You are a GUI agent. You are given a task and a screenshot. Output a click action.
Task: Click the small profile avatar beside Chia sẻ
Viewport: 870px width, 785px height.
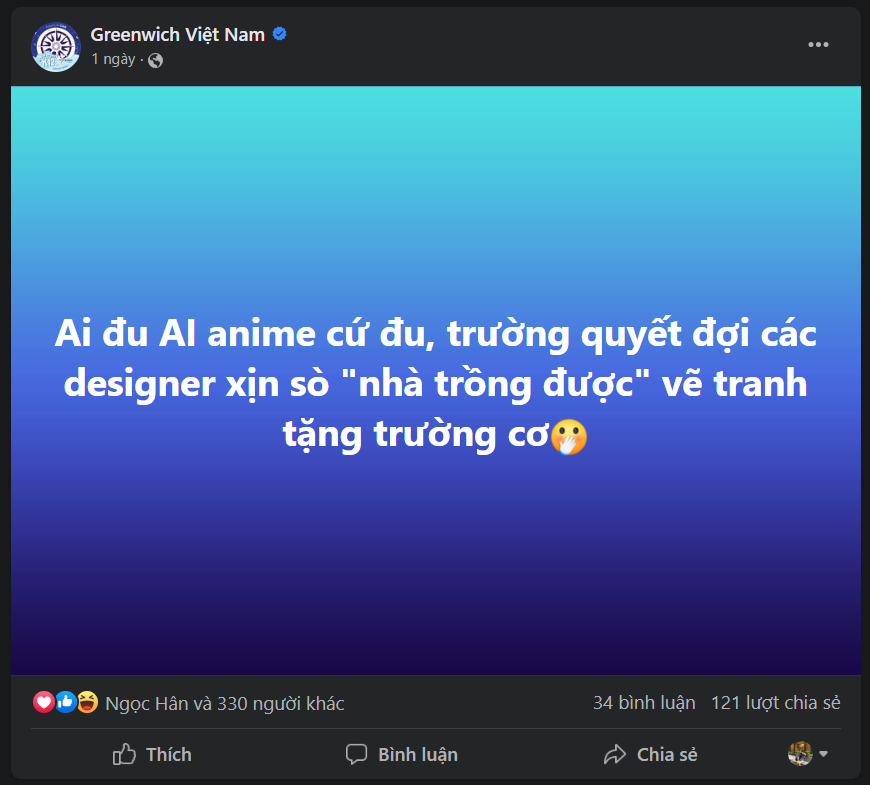[800, 753]
